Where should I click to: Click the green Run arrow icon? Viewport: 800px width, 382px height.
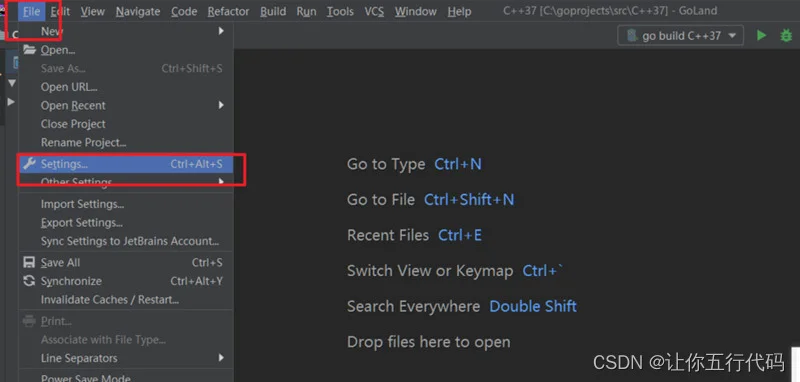[x=761, y=36]
